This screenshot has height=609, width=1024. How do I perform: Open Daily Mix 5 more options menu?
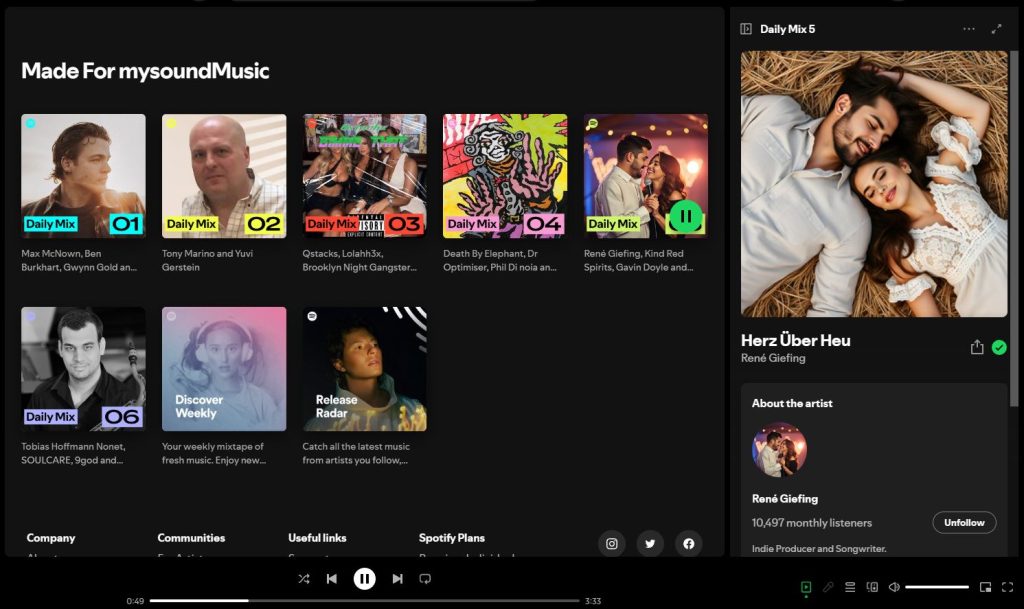(x=968, y=29)
